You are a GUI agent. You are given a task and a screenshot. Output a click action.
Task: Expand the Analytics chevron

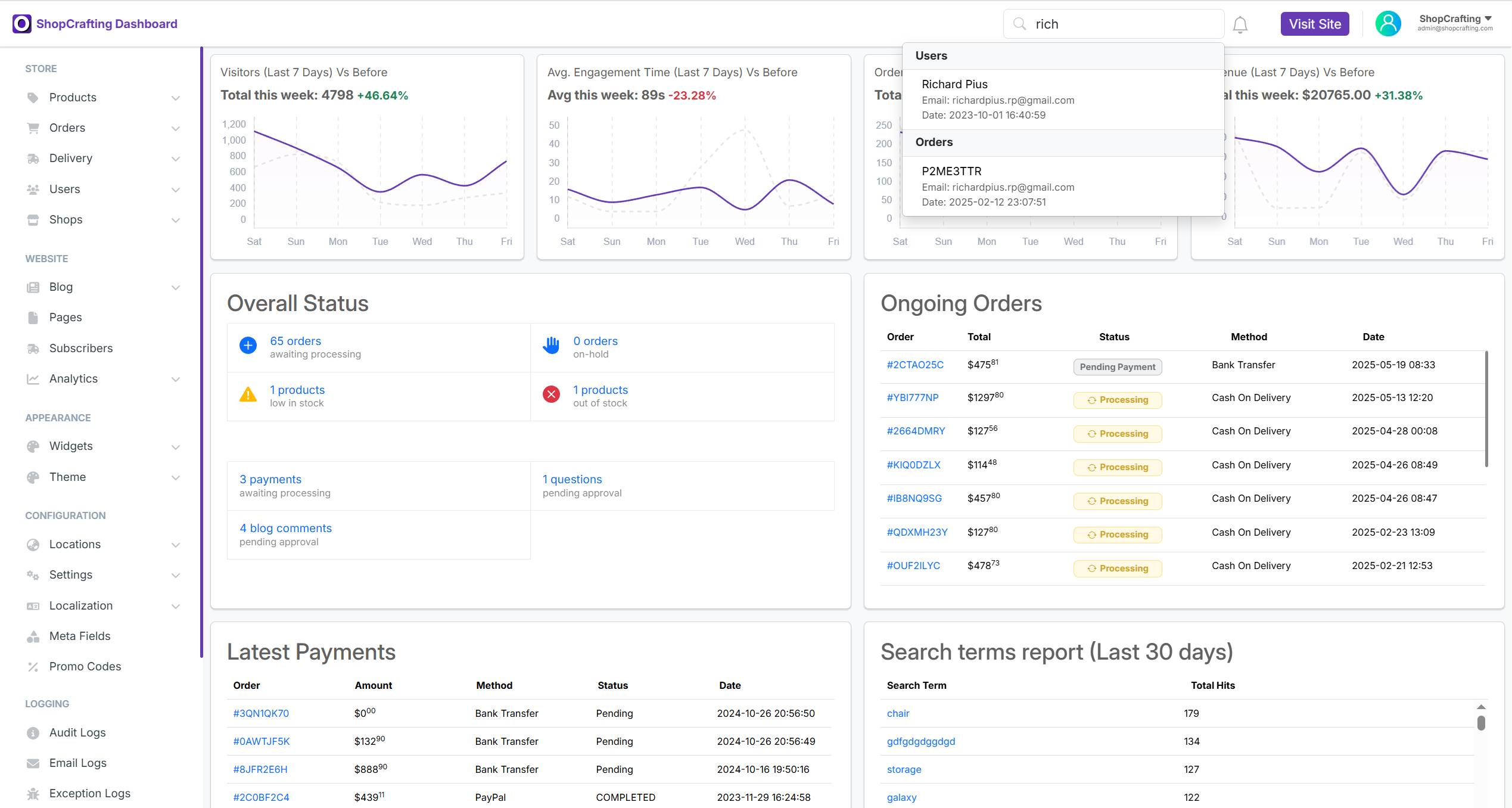[x=175, y=379]
